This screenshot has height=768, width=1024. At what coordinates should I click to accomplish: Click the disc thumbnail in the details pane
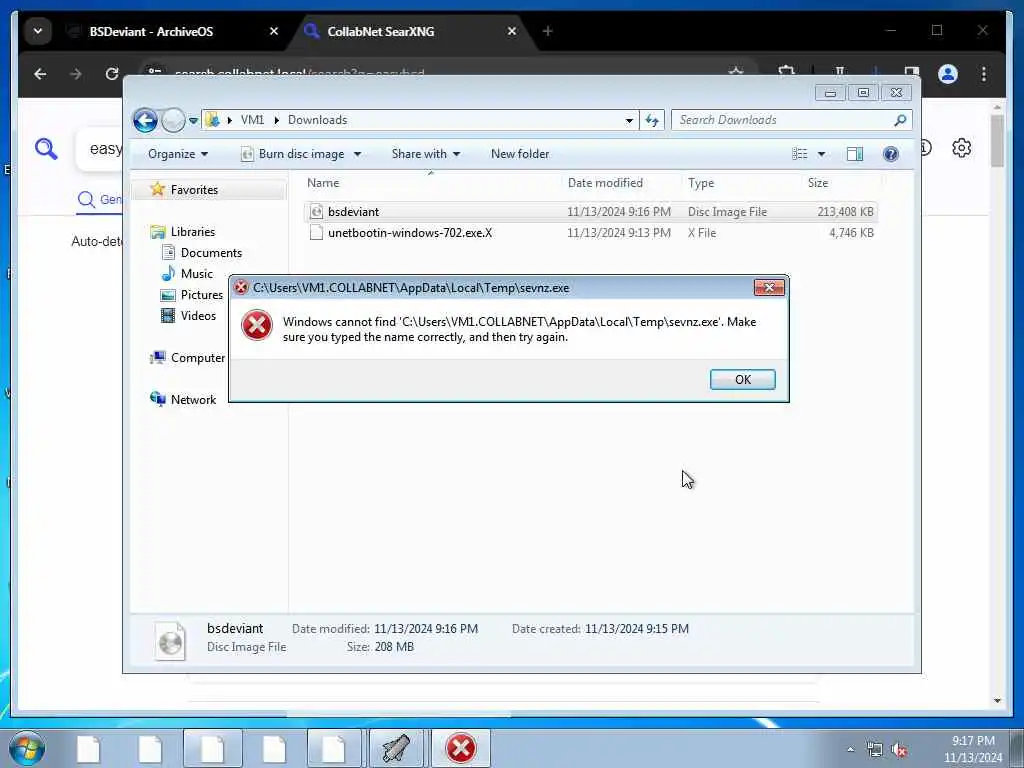170,642
